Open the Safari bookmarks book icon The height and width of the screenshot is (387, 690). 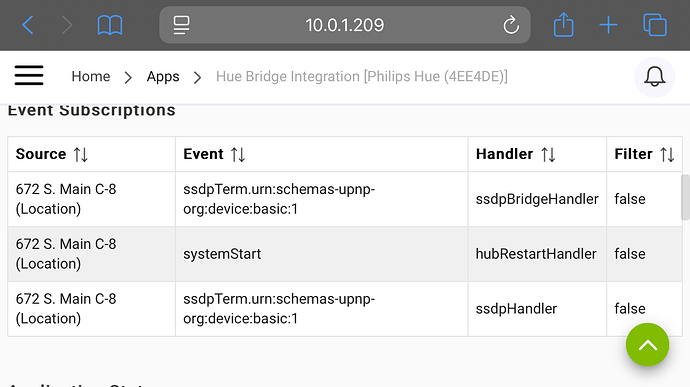click(x=110, y=25)
